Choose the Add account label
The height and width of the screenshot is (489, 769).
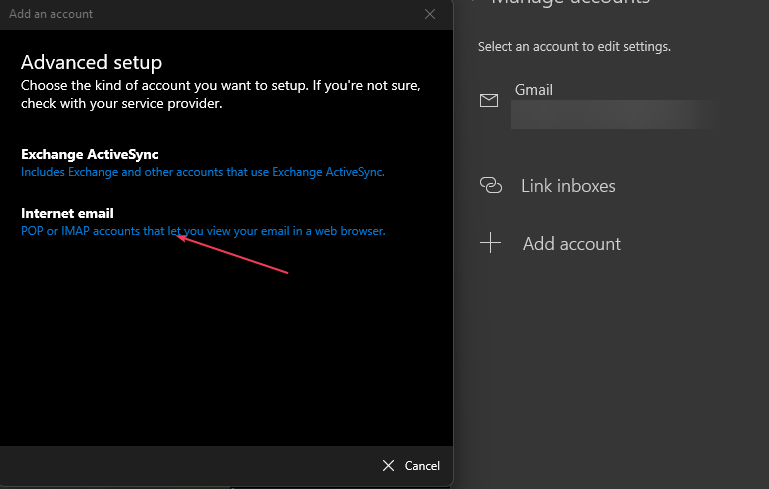pyautogui.click(x=571, y=244)
